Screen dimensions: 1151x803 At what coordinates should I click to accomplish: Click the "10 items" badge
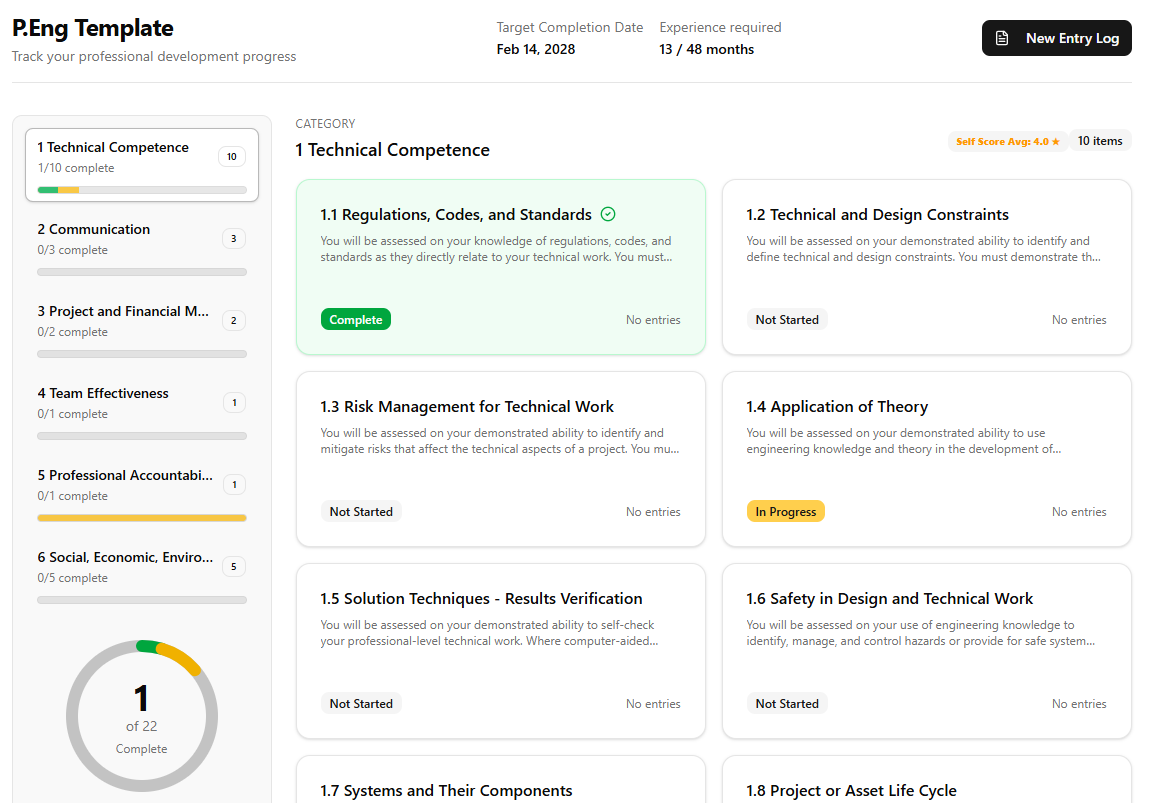pyautogui.click(x=1099, y=141)
